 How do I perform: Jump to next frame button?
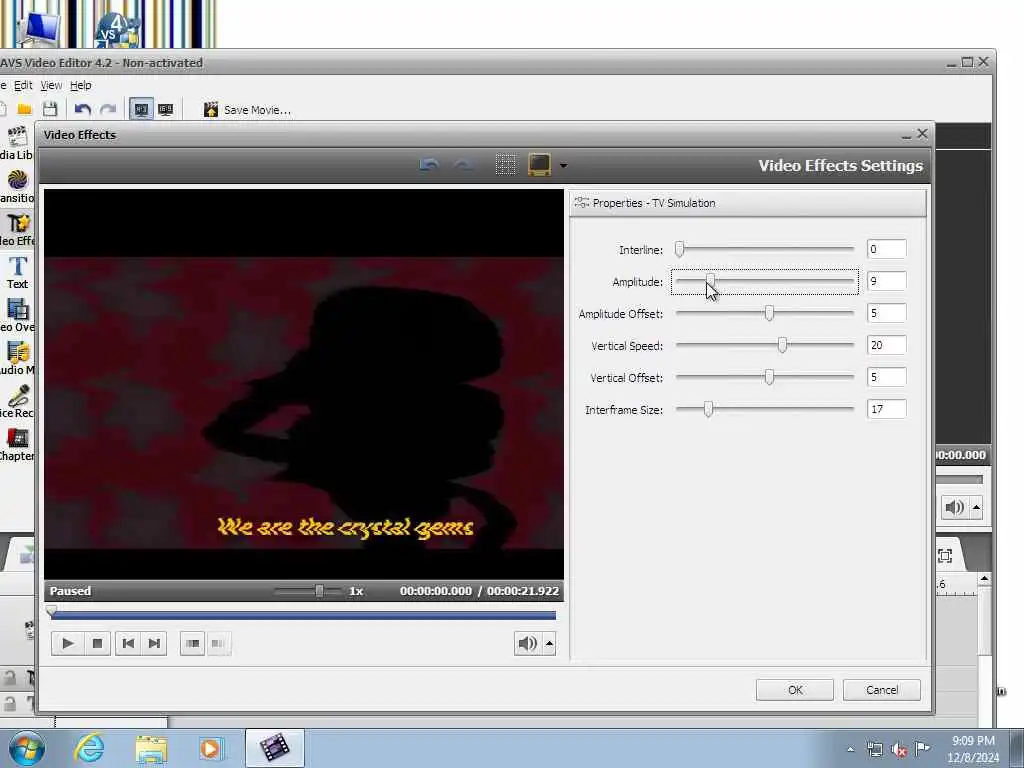(154, 643)
